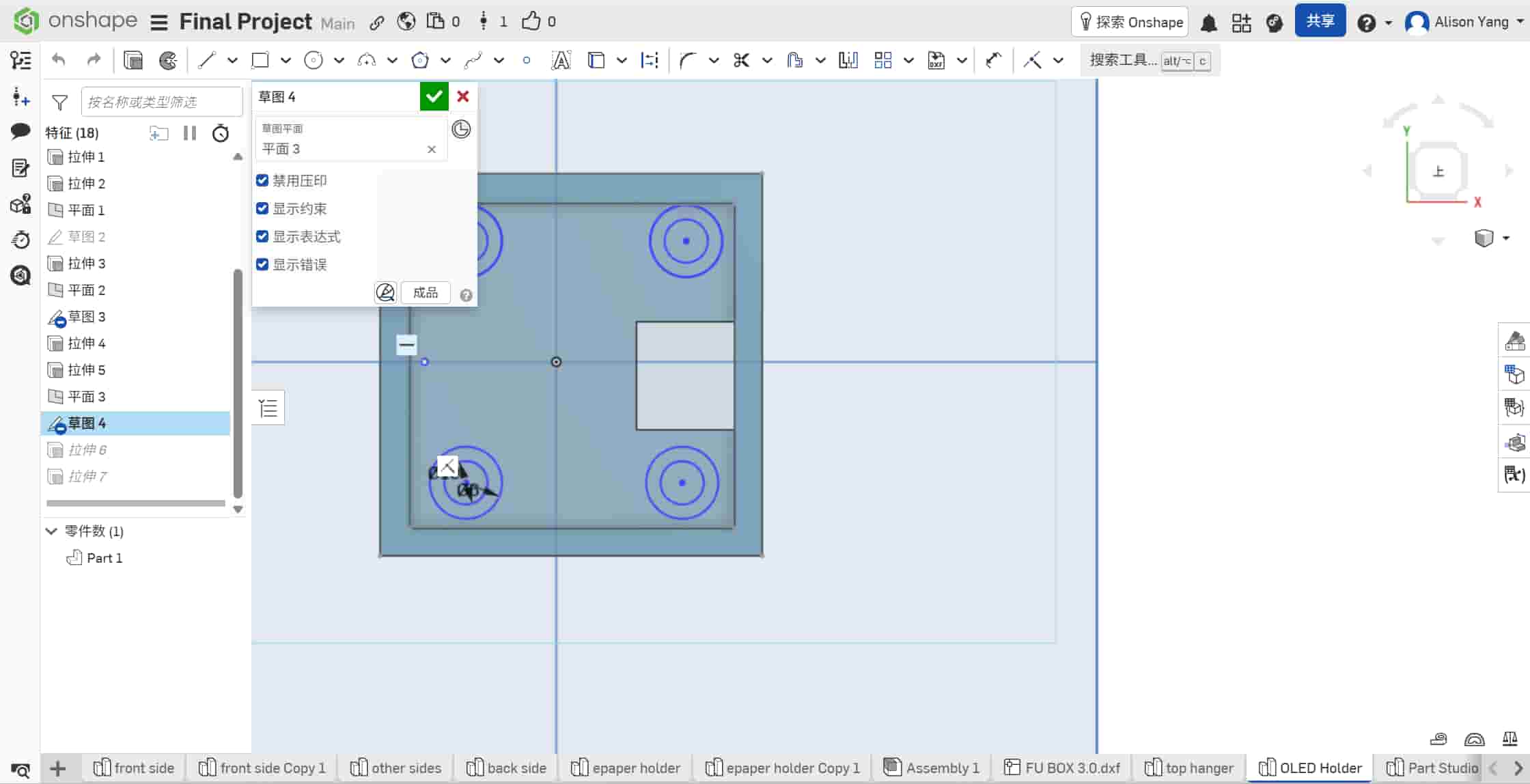The height and width of the screenshot is (784, 1530).
Task: Select the Linear pattern tool
Action: pos(882,60)
